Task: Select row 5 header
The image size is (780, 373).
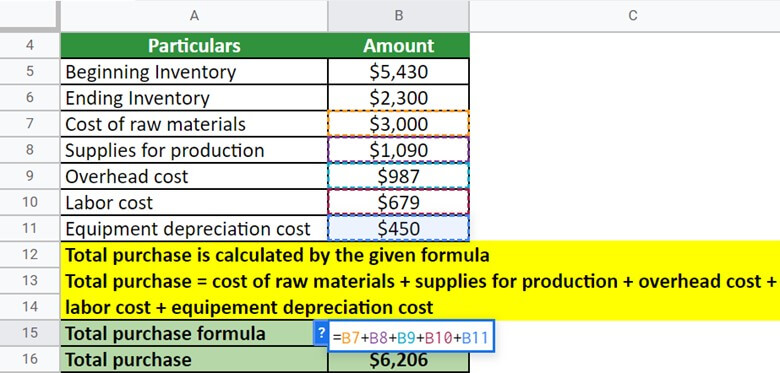Action: tap(30, 71)
